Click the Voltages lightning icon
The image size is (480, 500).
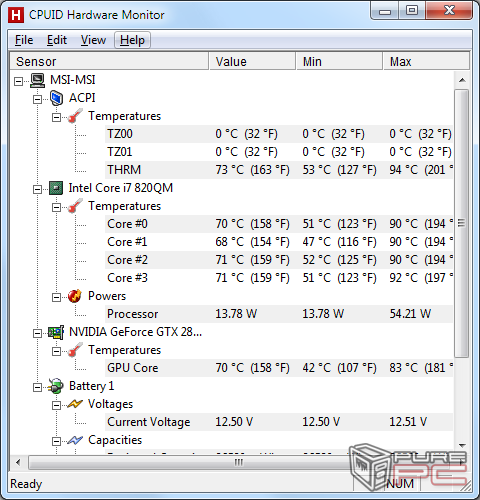point(75,404)
